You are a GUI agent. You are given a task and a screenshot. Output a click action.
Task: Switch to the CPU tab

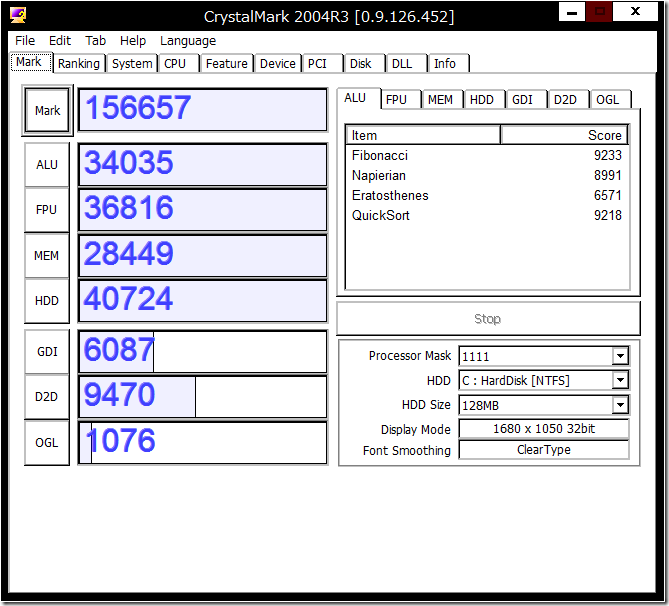(178, 64)
